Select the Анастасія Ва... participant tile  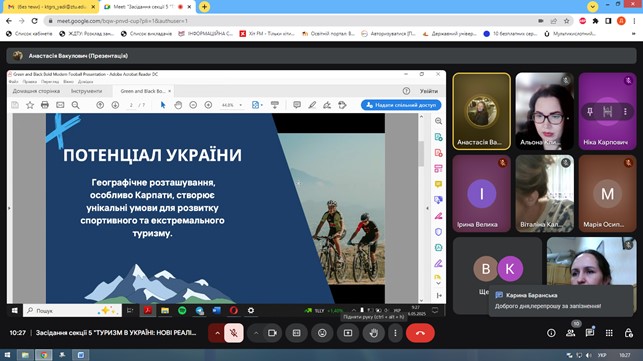[481, 111]
